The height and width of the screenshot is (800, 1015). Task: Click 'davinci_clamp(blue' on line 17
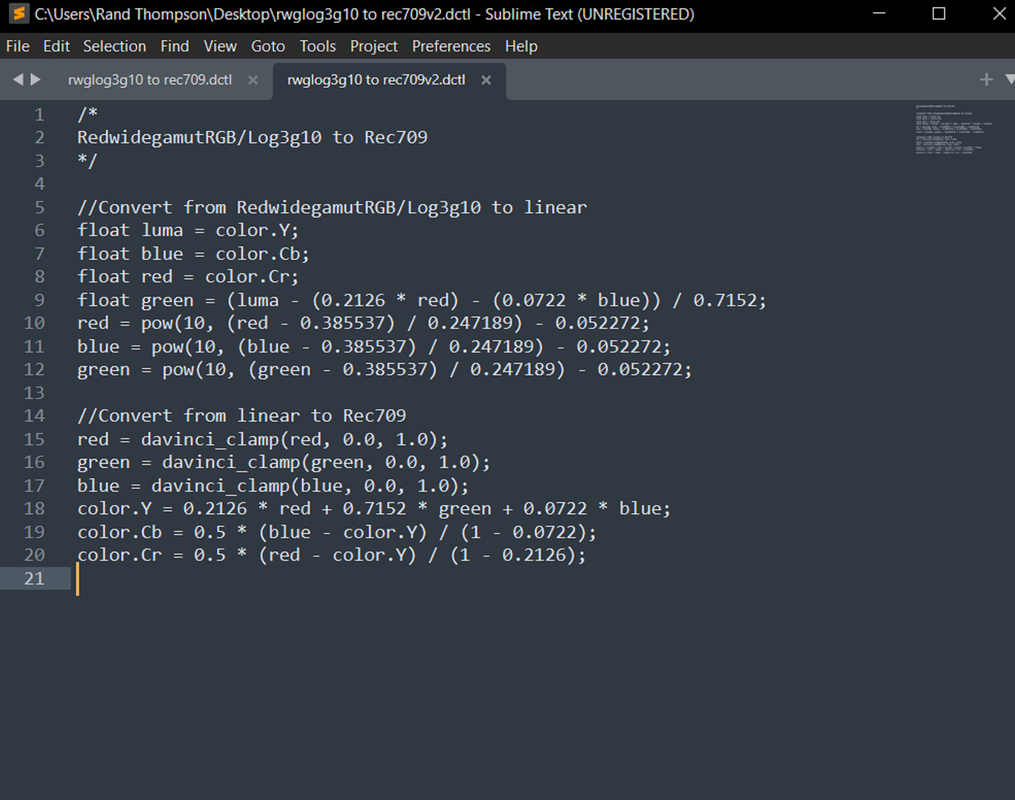(x=247, y=485)
